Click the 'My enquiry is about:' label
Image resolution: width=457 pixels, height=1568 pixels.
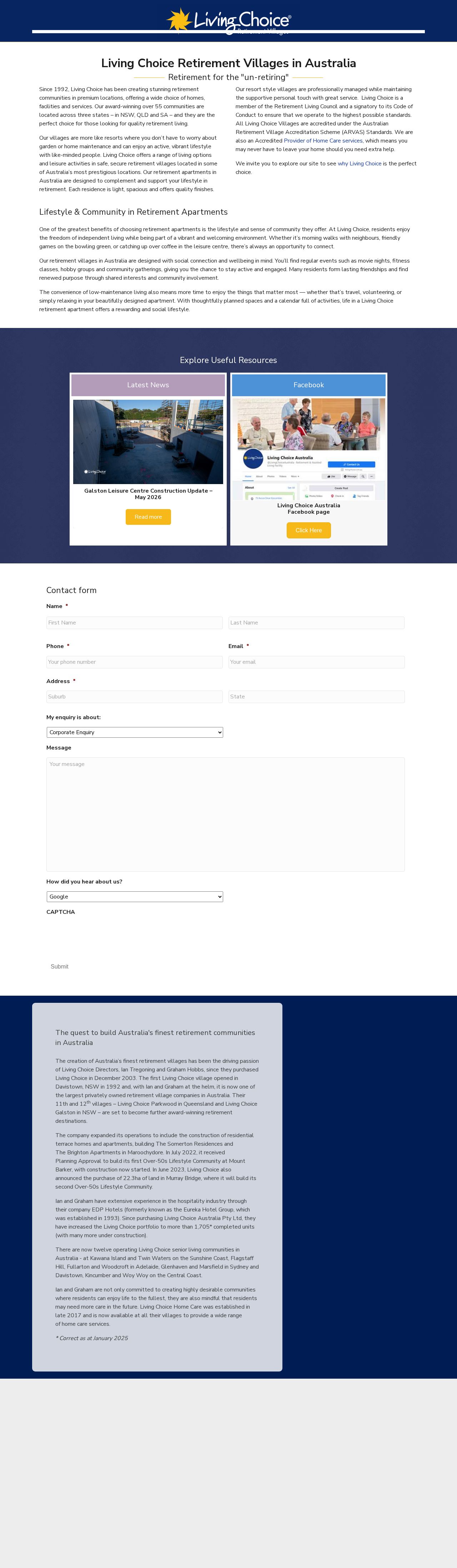pos(74,717)
